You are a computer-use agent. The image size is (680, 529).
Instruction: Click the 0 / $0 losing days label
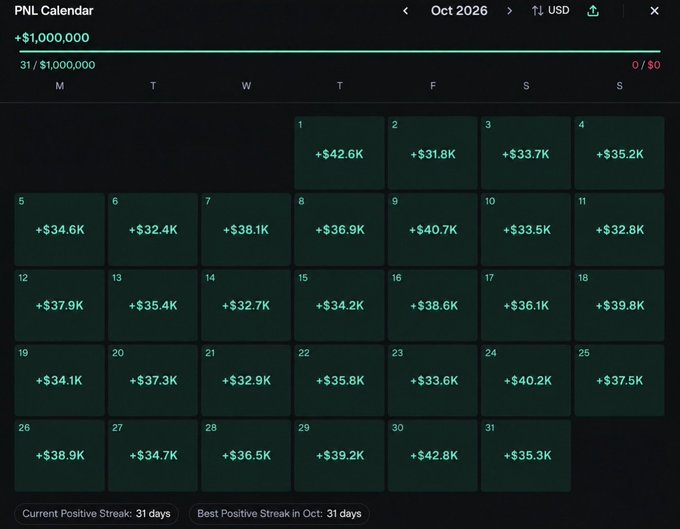[x=646, y=65]
